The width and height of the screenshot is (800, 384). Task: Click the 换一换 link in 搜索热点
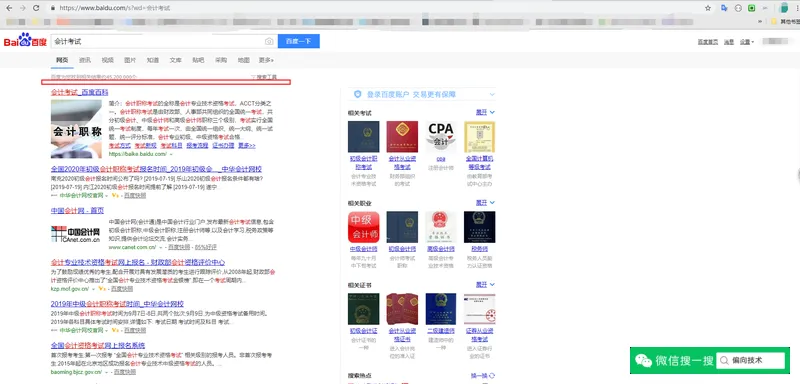[x=479, y=375]
